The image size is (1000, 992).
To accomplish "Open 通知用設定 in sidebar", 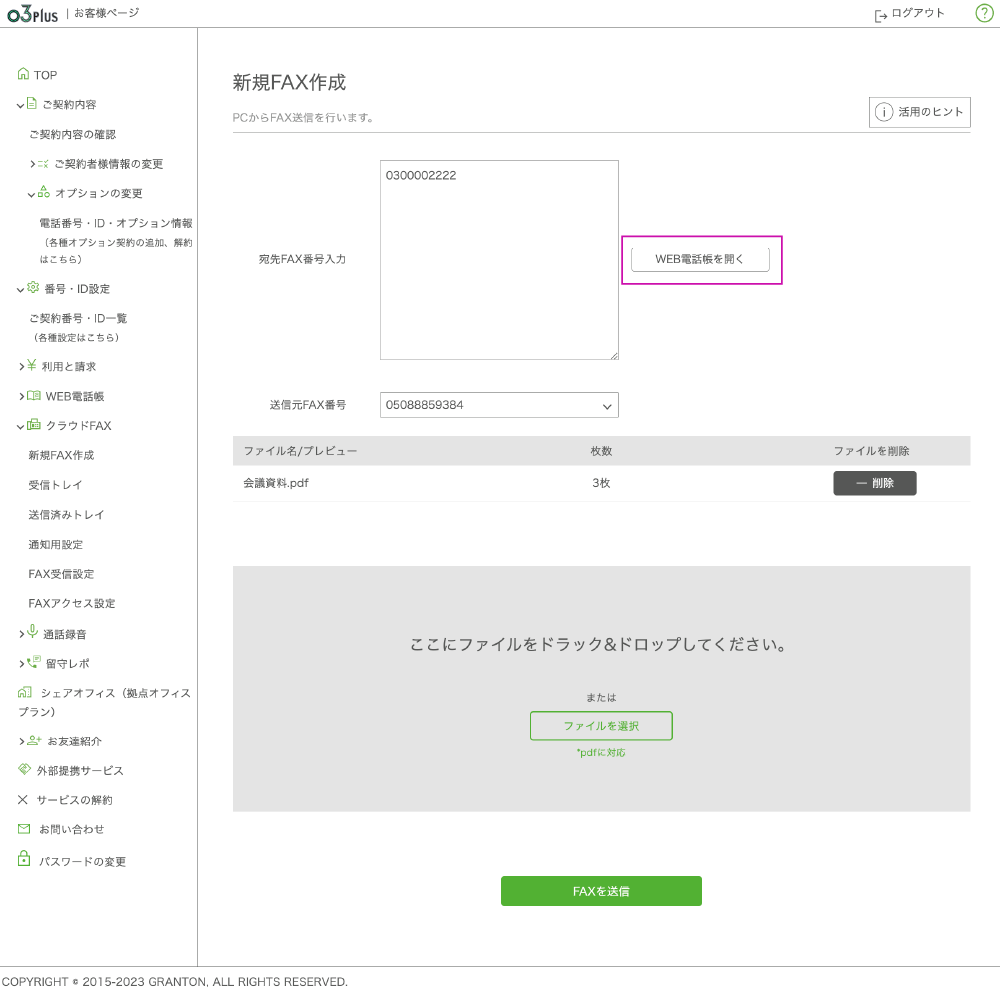I will tap(55, 544).
